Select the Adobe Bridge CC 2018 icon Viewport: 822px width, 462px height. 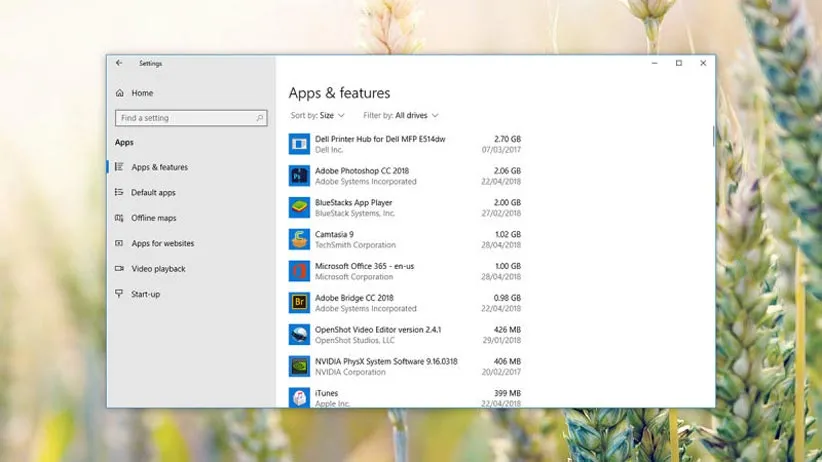click(299, 302)
